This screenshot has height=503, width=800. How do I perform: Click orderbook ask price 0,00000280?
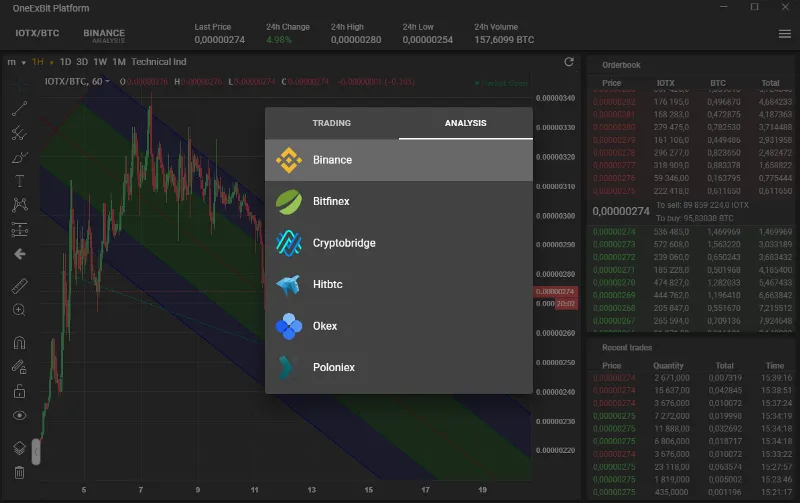[614, 127]
